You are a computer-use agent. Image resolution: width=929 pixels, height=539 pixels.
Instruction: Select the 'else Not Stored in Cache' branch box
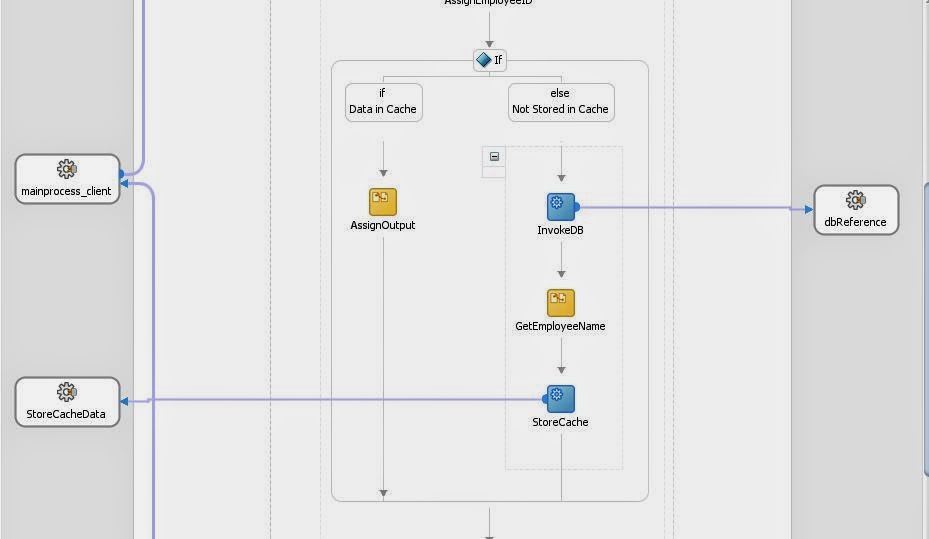tap(560, 102)
